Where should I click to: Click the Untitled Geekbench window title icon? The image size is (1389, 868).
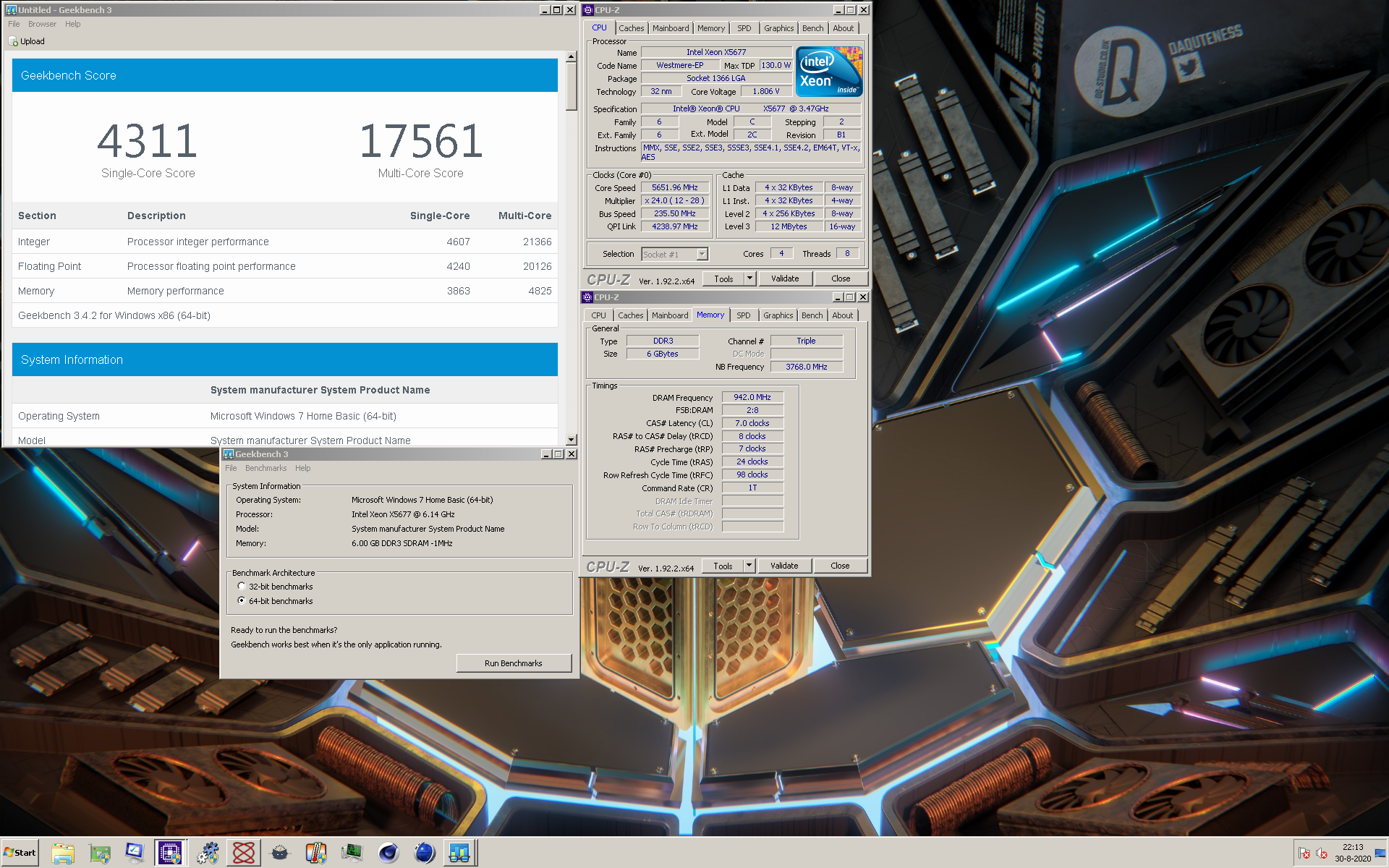point(11,10)
